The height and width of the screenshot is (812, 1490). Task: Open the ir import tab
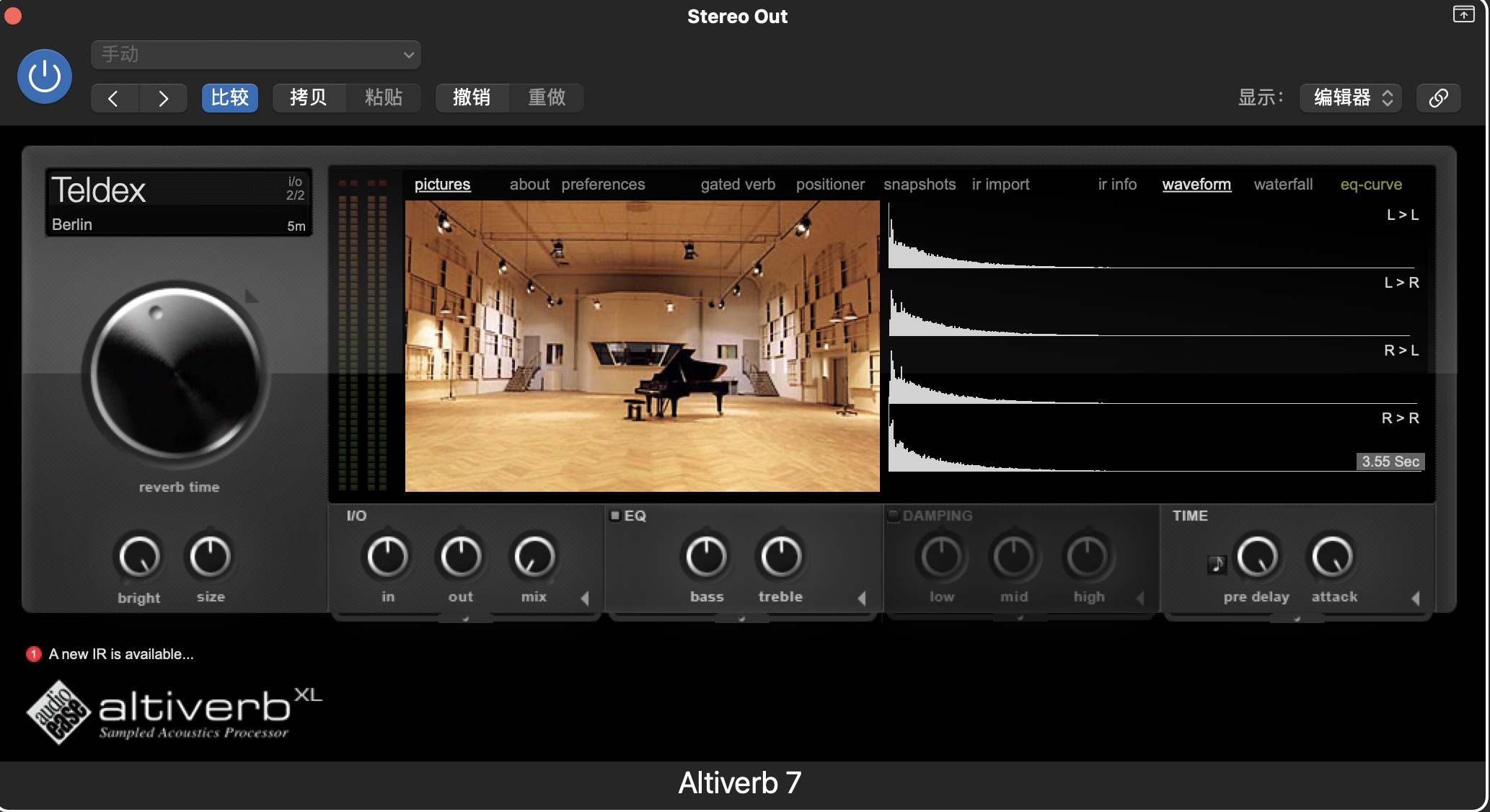point(1000,185)
